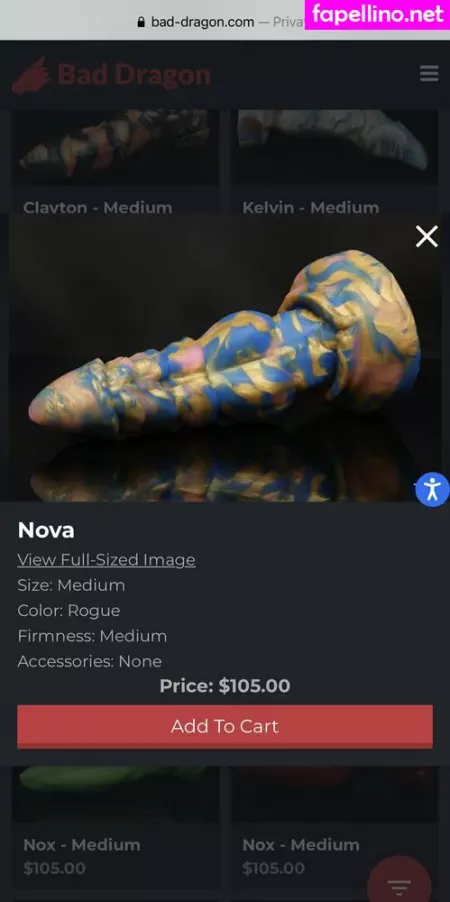Open the accessibility options widget
This screenshot has height=902, width=450.
(x=432, y=490)
